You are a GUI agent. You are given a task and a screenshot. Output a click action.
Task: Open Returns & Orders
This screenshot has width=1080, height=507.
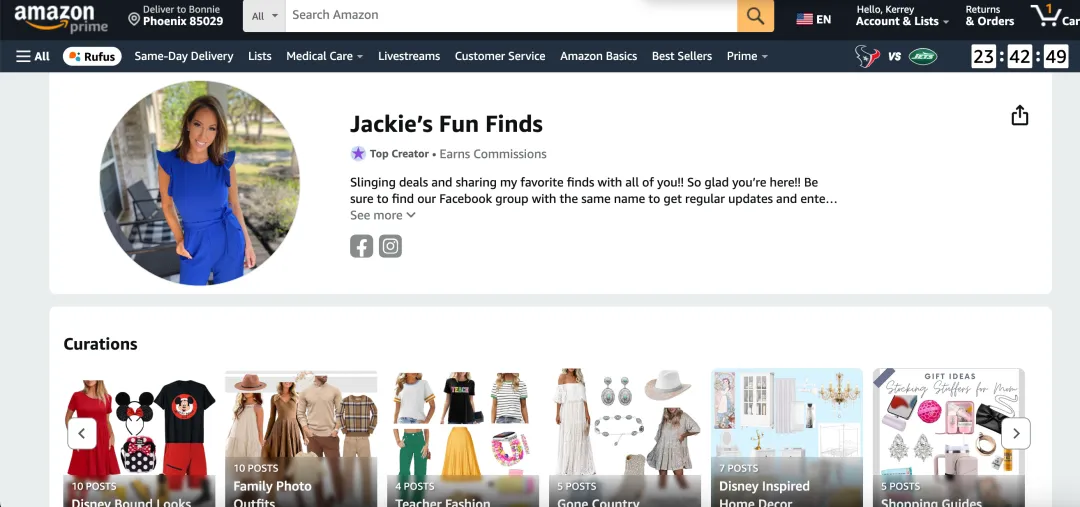click(x=989, y=16)
